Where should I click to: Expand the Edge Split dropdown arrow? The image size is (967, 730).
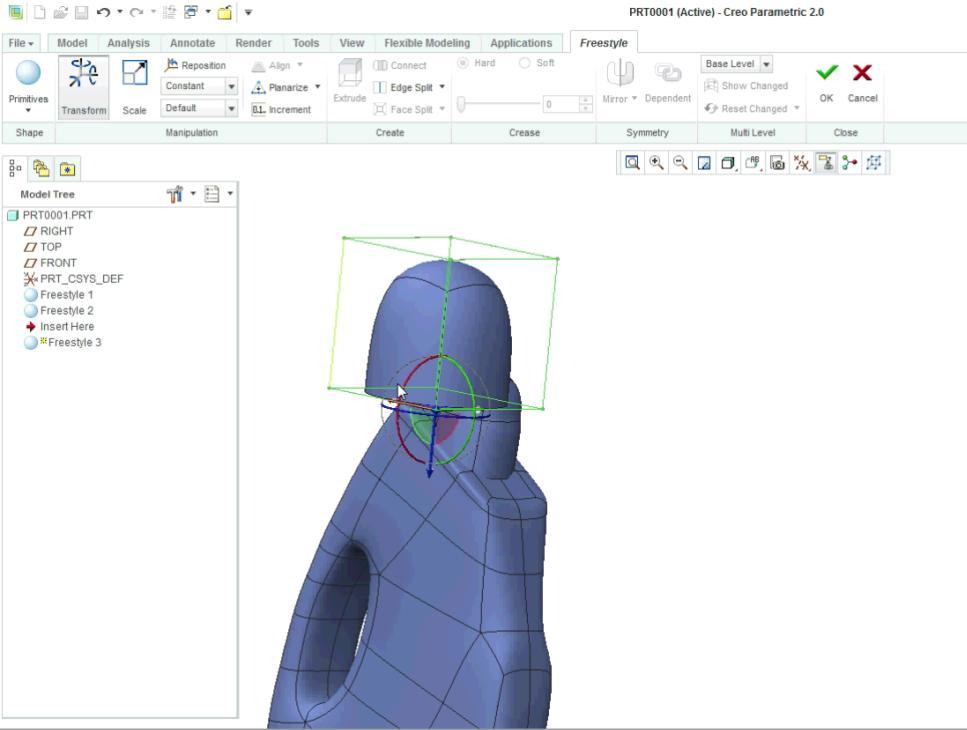pyautogui.click(x=442, y=87)
